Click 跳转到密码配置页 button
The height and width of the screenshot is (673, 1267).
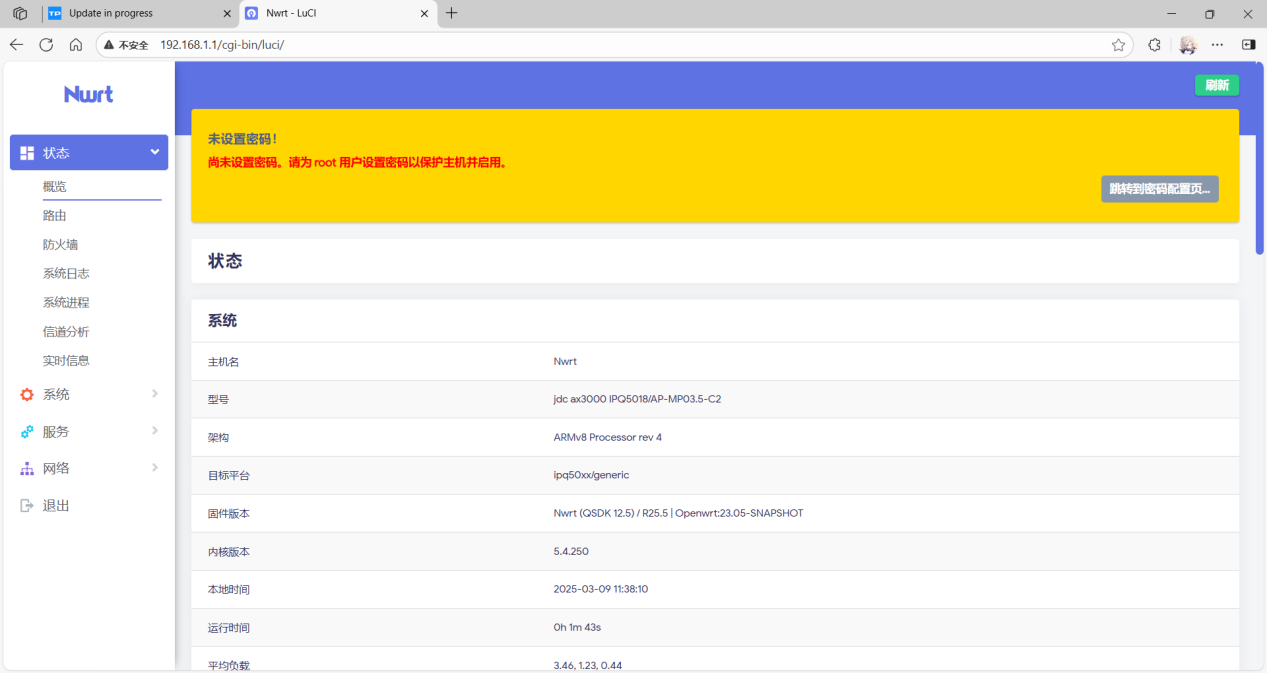click(x=1159, y=189)
